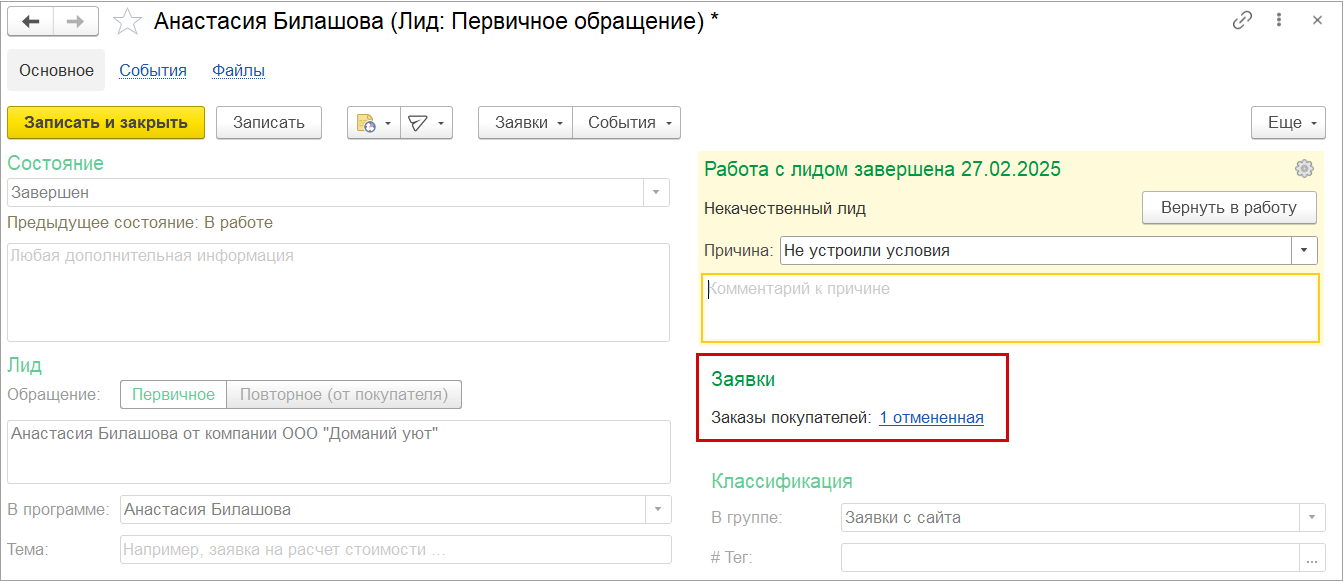Screen dimensions: 1343x581
Task: Click the gear settings icon
Action: 1304,168
